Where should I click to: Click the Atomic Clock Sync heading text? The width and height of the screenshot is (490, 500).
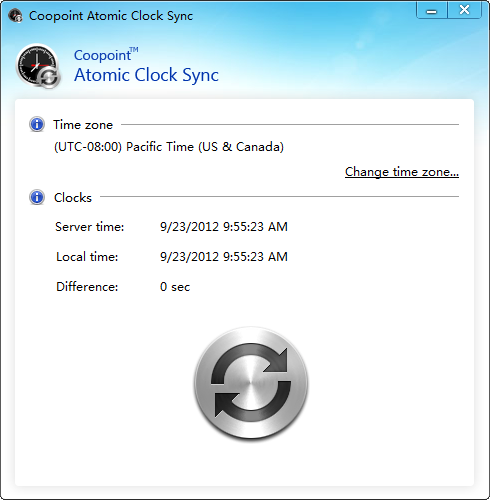146,75
